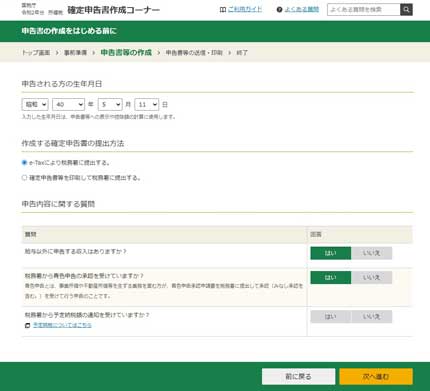Open the era dropdown showing 昭和
The height and width of the screenshot is (391, 430).
click(35, 104)
